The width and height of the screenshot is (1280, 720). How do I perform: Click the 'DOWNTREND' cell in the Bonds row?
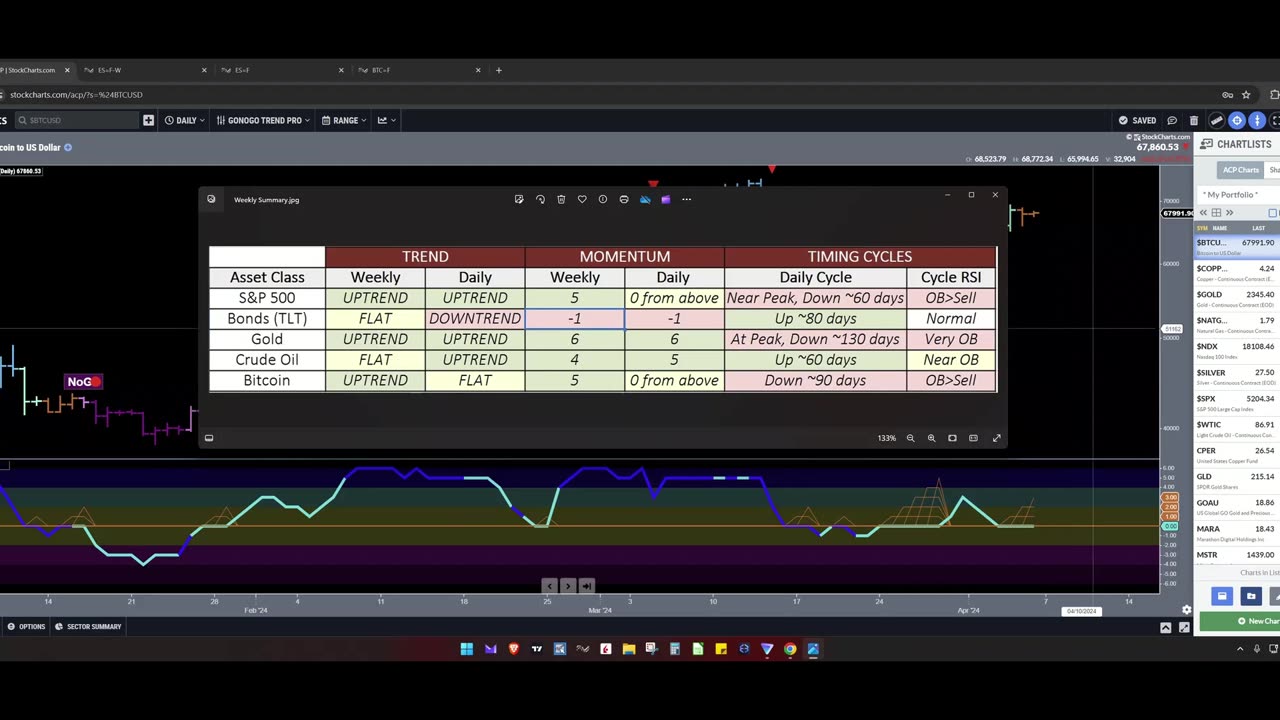coord(475,319)
